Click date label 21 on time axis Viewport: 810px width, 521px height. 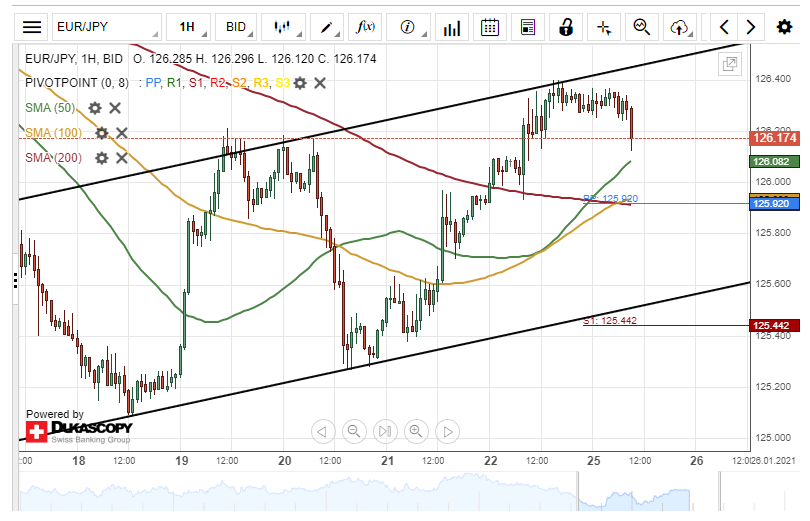pos(387,461)
